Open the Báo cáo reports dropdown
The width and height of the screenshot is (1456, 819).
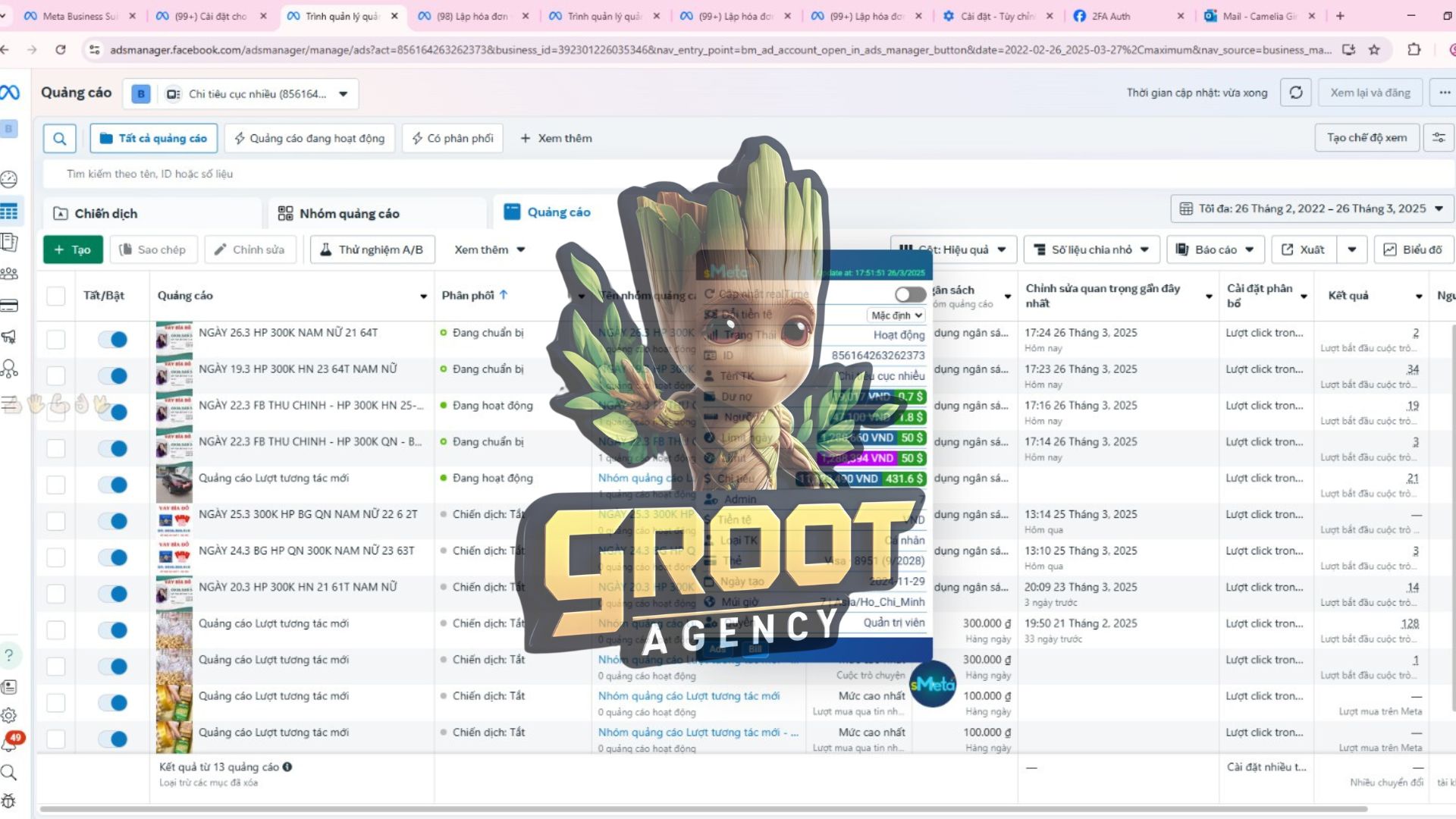pyautogui.click(x=1216, y=249)
